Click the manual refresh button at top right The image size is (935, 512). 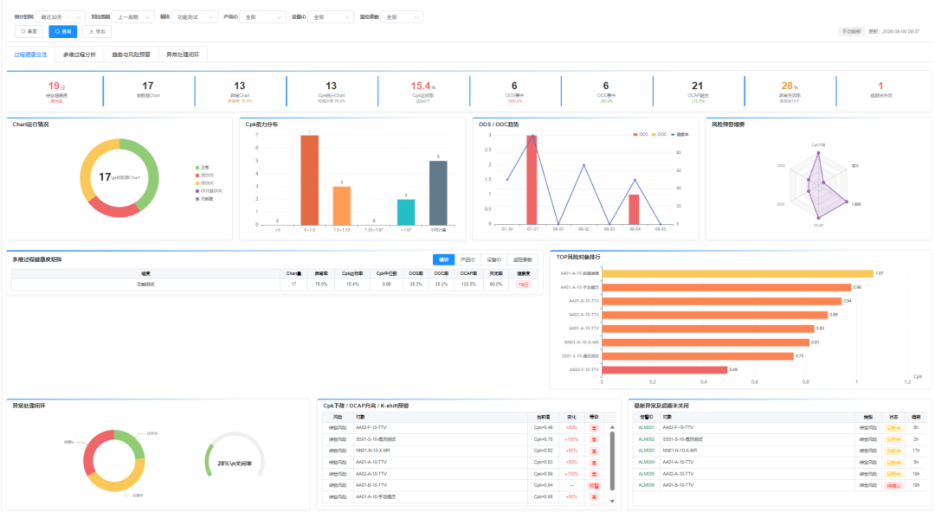(851, 32)
